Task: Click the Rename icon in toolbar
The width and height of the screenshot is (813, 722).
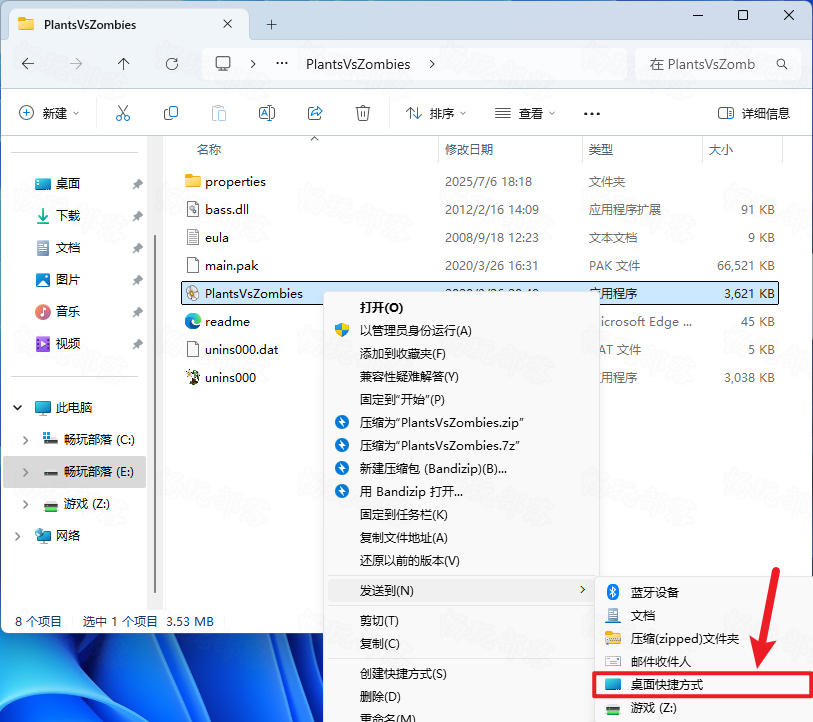Action: click(x=267, y=113)
